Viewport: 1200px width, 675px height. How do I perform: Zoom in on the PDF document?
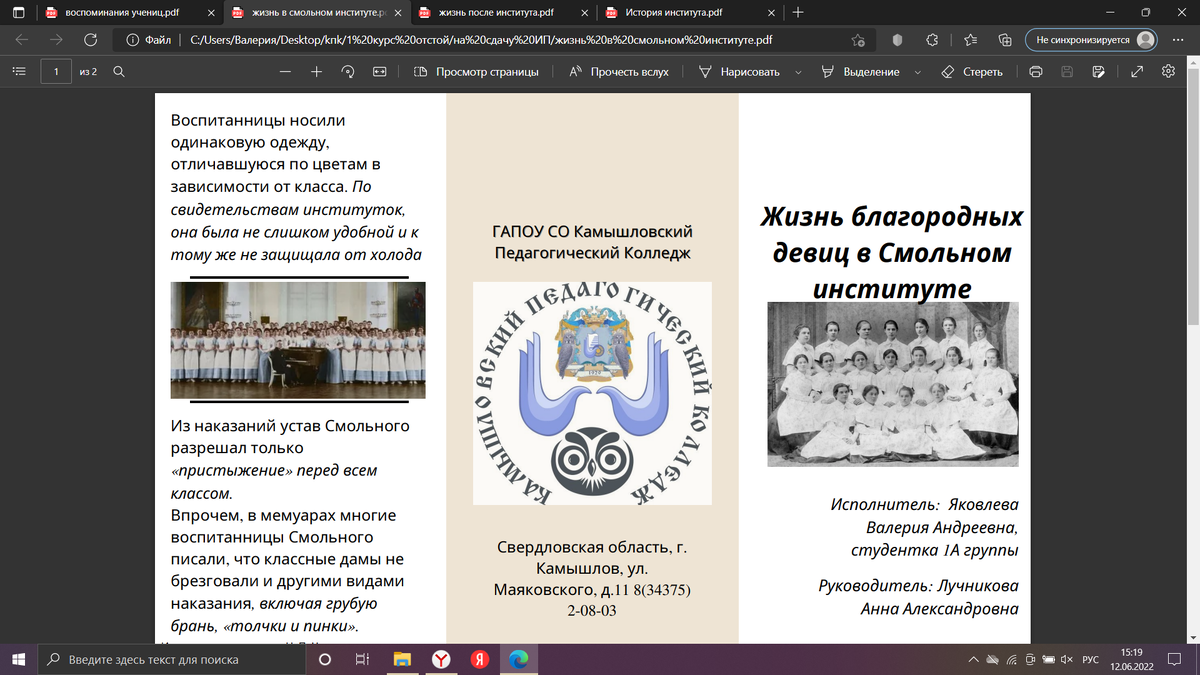tap(316, 71)
